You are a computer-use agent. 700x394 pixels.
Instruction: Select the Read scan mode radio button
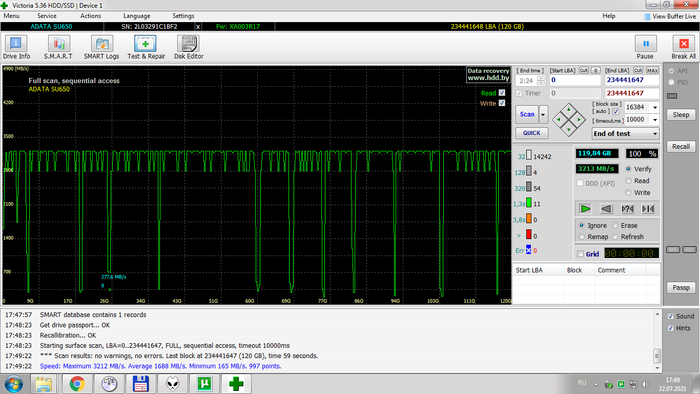(629, 181)
